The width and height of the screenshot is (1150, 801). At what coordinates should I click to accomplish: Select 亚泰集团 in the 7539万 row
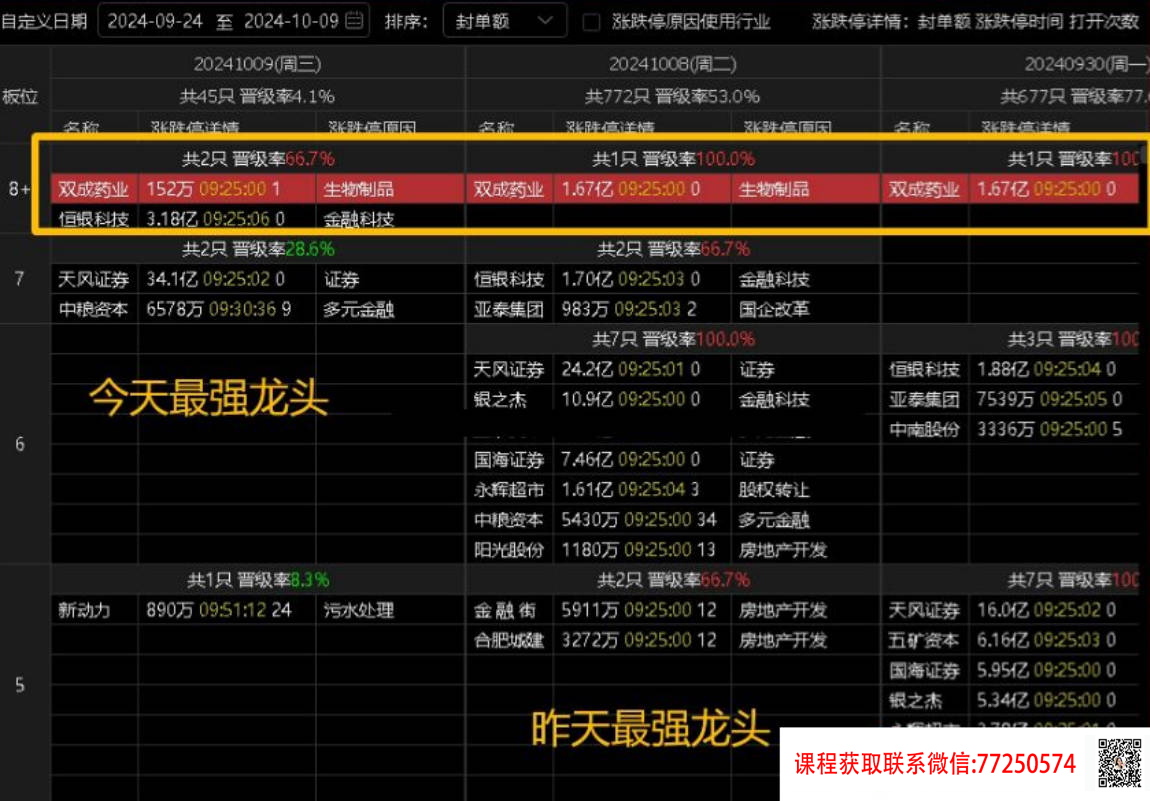click(924, 400)
